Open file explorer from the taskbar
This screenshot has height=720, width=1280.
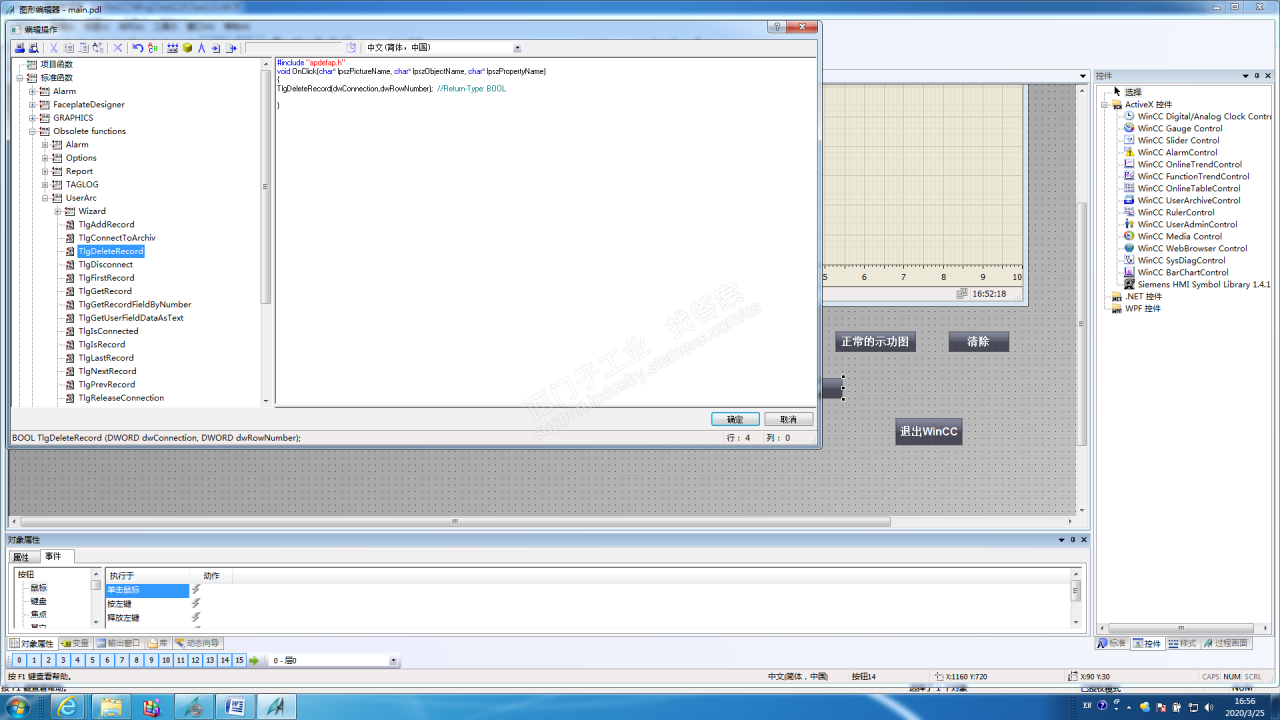click(110, 707)
